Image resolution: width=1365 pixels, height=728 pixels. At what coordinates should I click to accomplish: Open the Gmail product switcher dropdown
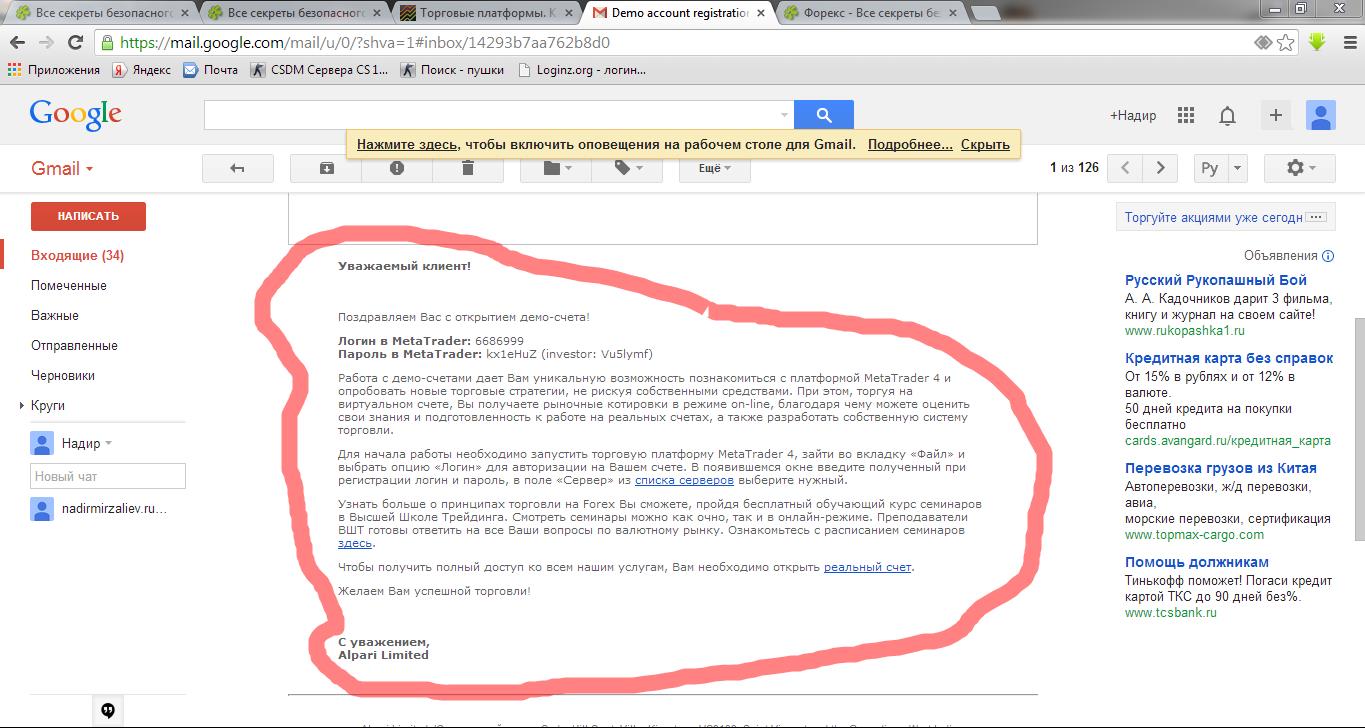(x=62, y=168)
